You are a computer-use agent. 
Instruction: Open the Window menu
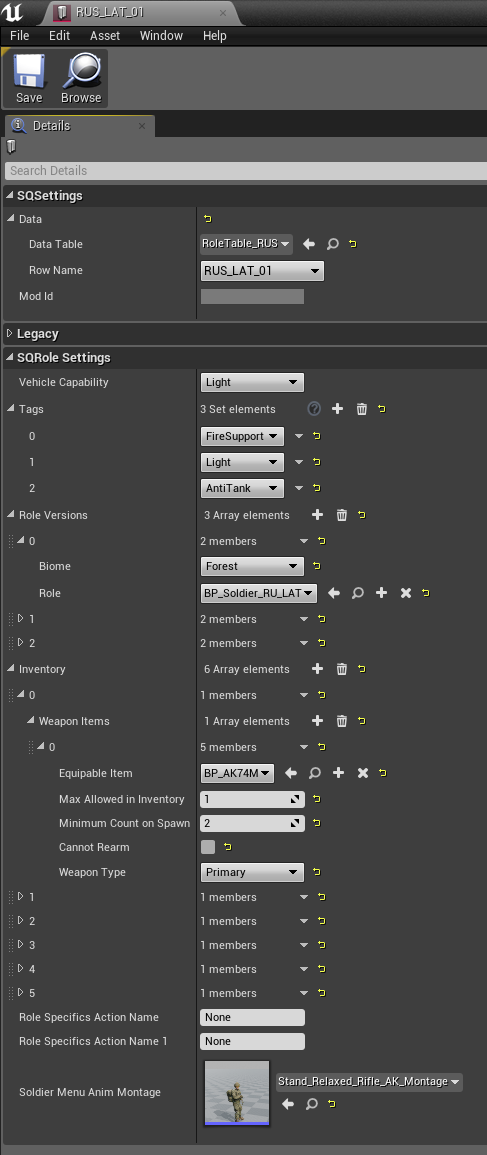click(x=161, y=35)
